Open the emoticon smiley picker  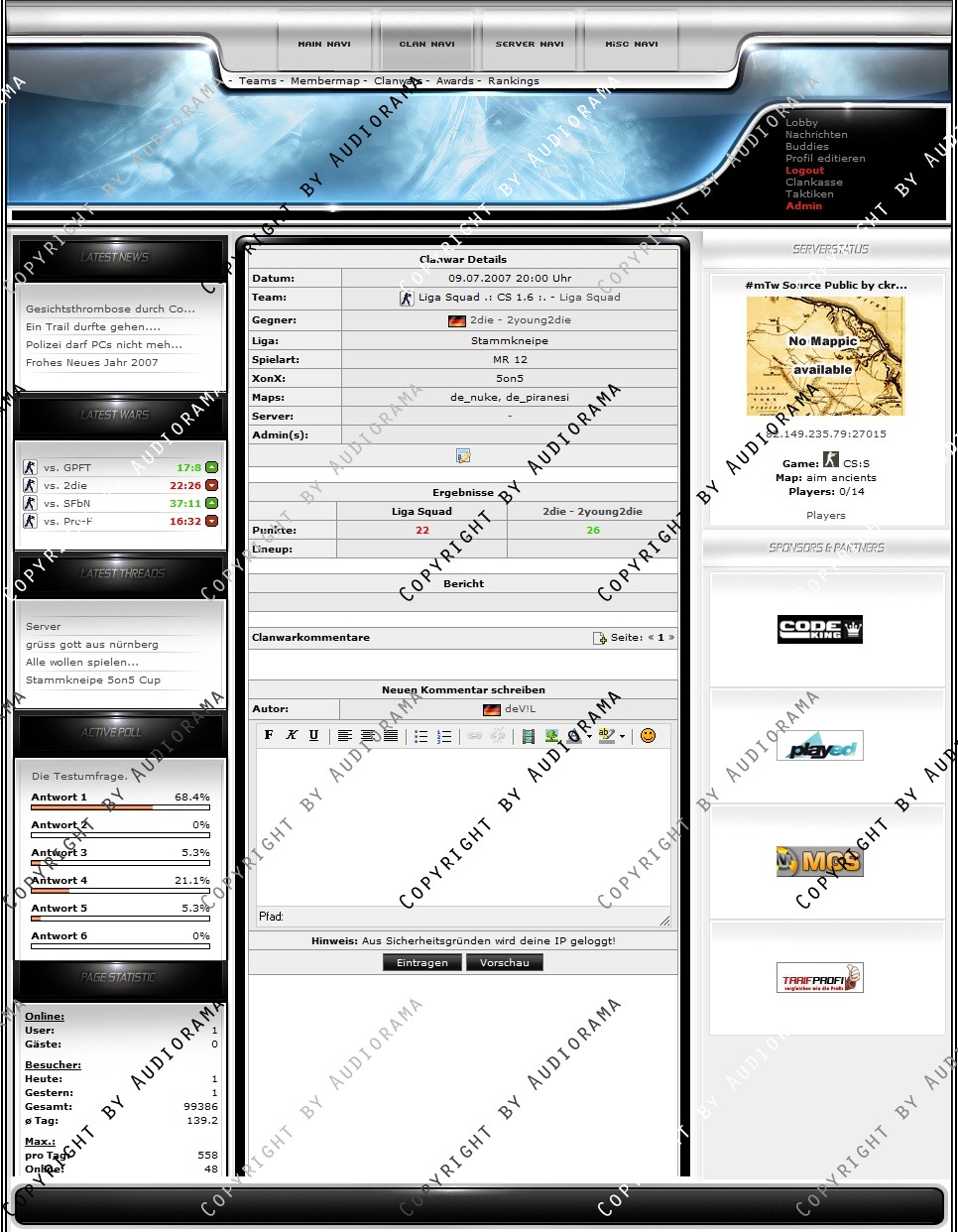click(x=648, y=735)
